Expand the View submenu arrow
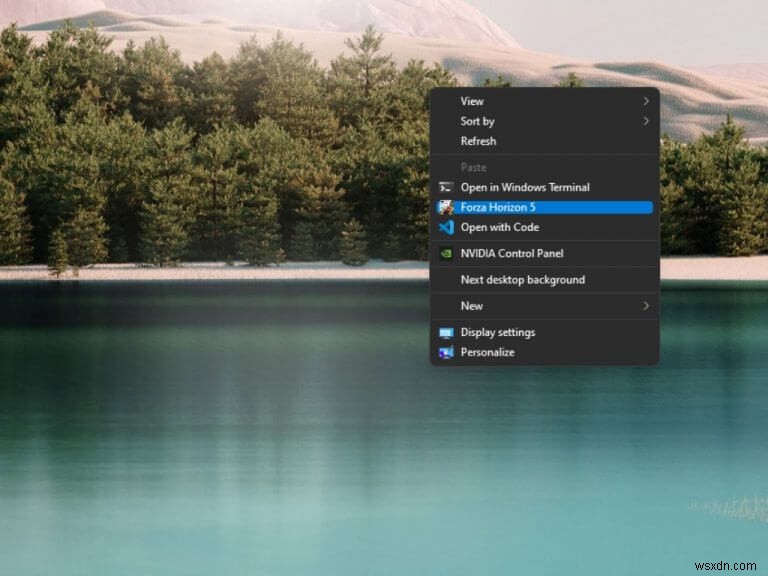 coord(646,101)
